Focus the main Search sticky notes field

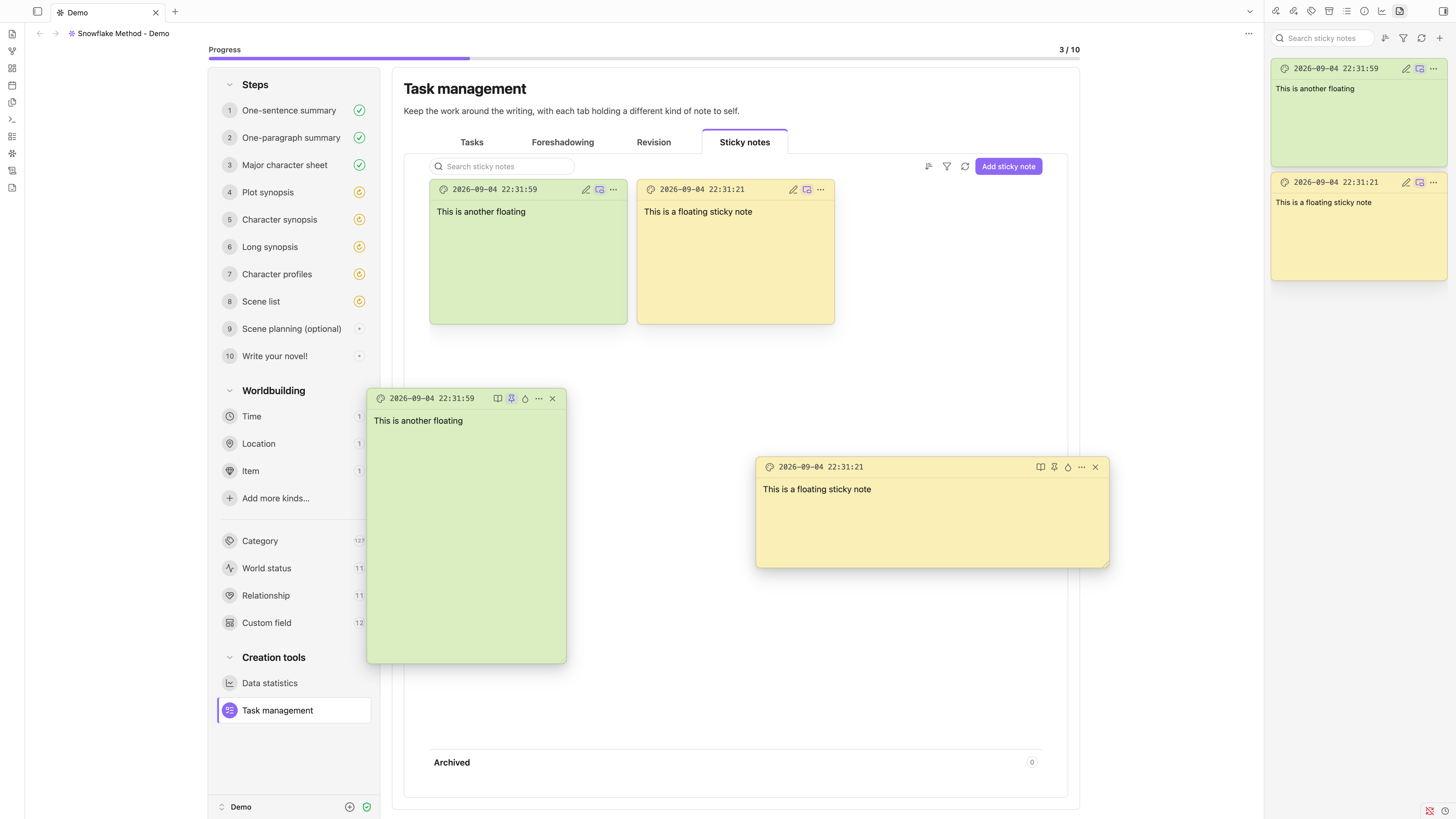[x=502, y=166]
